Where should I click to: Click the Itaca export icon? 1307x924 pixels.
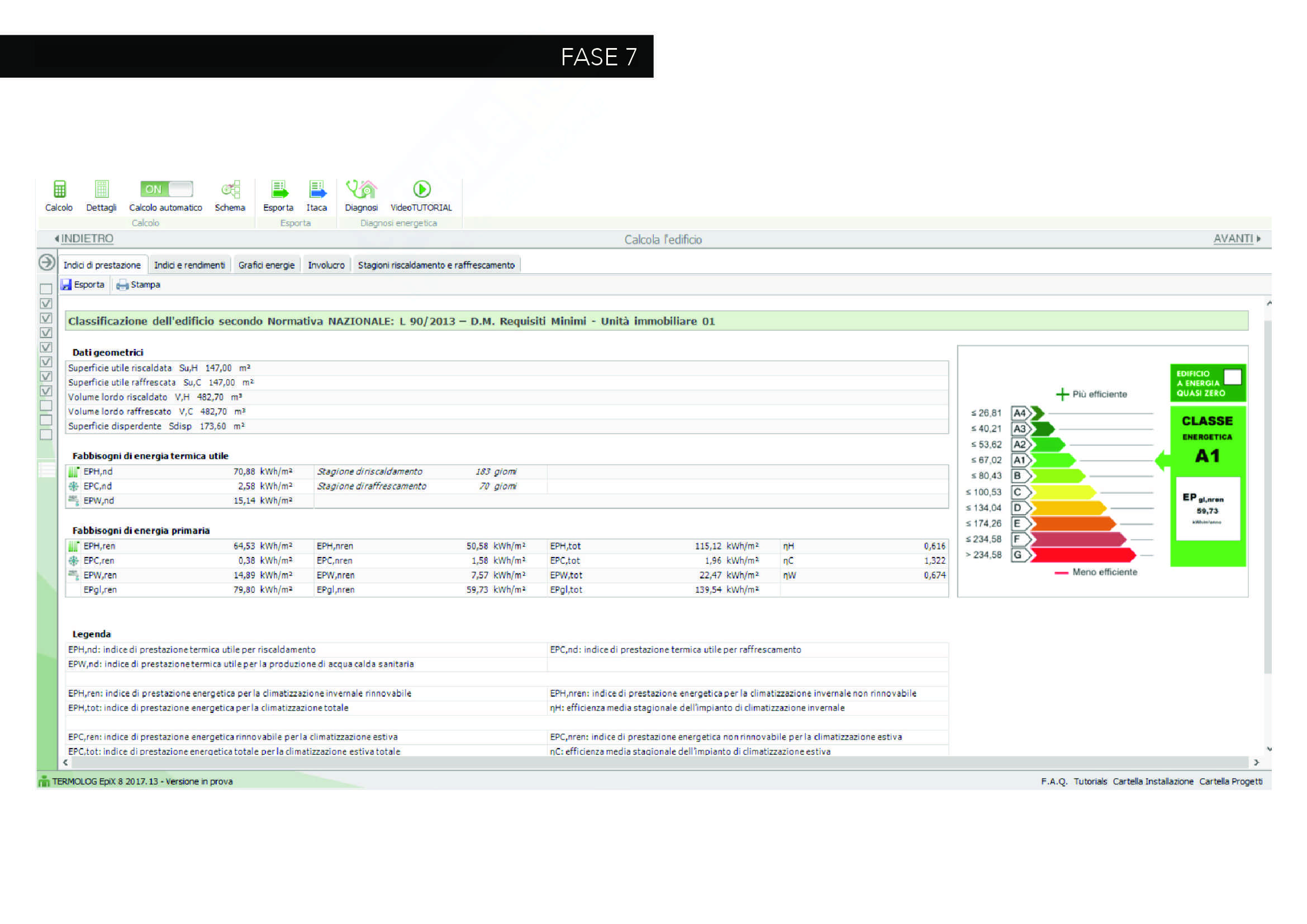click(x=317, y=189)
